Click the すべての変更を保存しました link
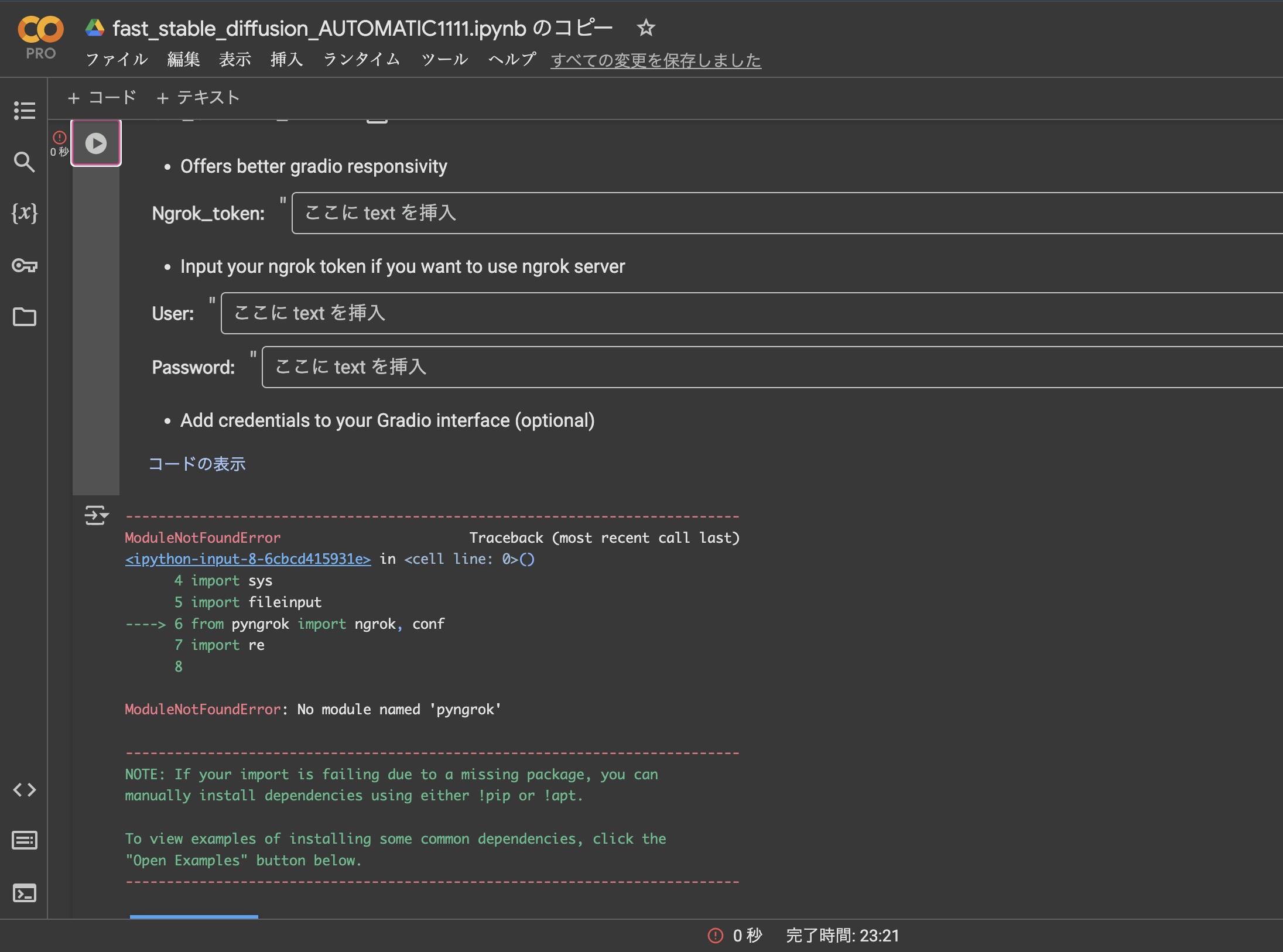Screen dimensions: 1283x952 pyautogui.click(x=656, y=60)
